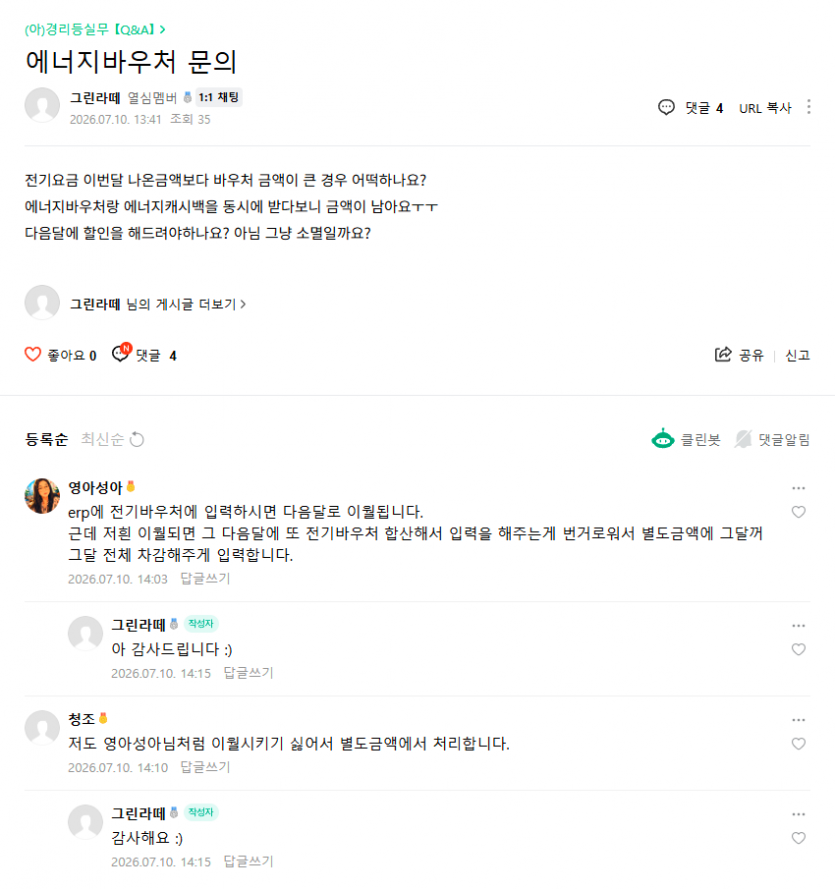The width and height of the screenshot is (835, 889).
Task: Click the share icon labeled 공유
Action: [x=723, y=354]
